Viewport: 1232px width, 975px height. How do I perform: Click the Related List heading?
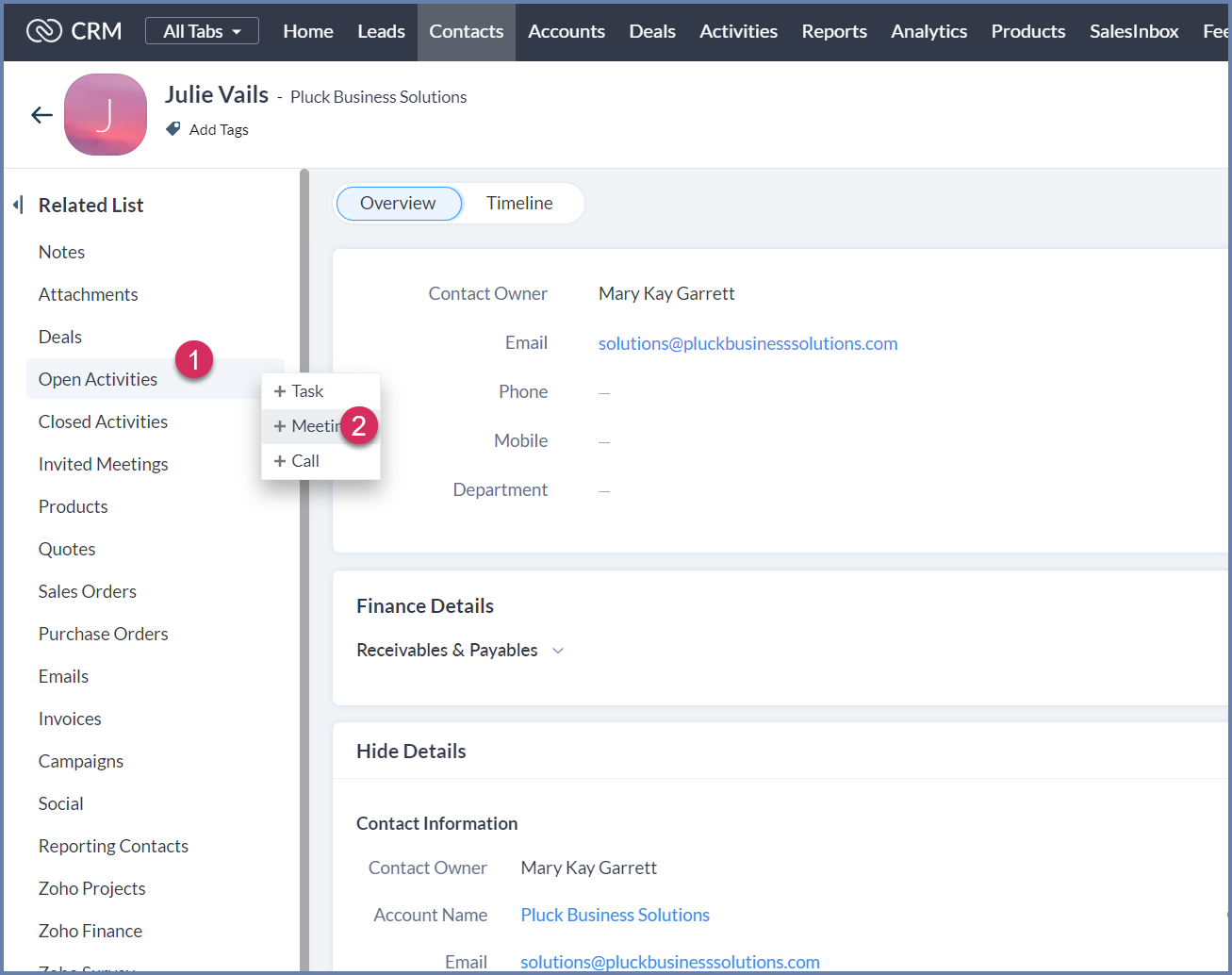tap(91, 205)
